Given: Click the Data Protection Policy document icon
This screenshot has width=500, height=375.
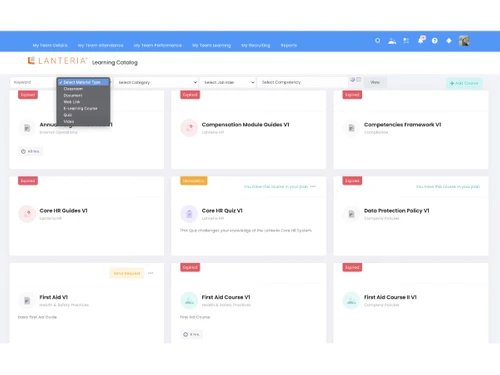Looking at the screenshot, I should click(351, 214).
